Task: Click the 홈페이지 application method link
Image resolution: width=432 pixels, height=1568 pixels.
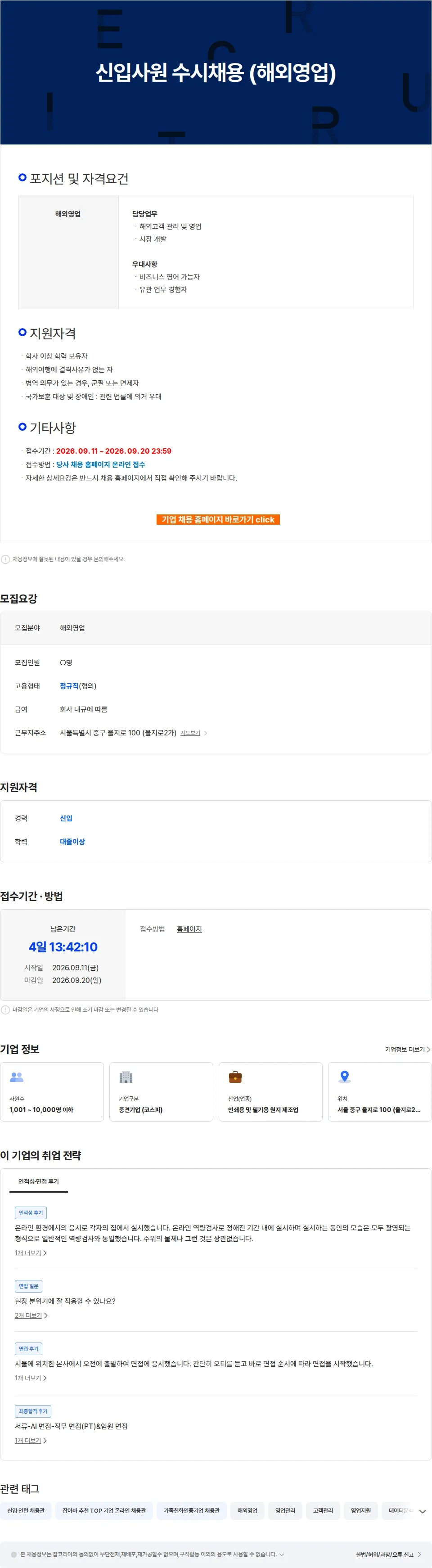Action: 189,929
